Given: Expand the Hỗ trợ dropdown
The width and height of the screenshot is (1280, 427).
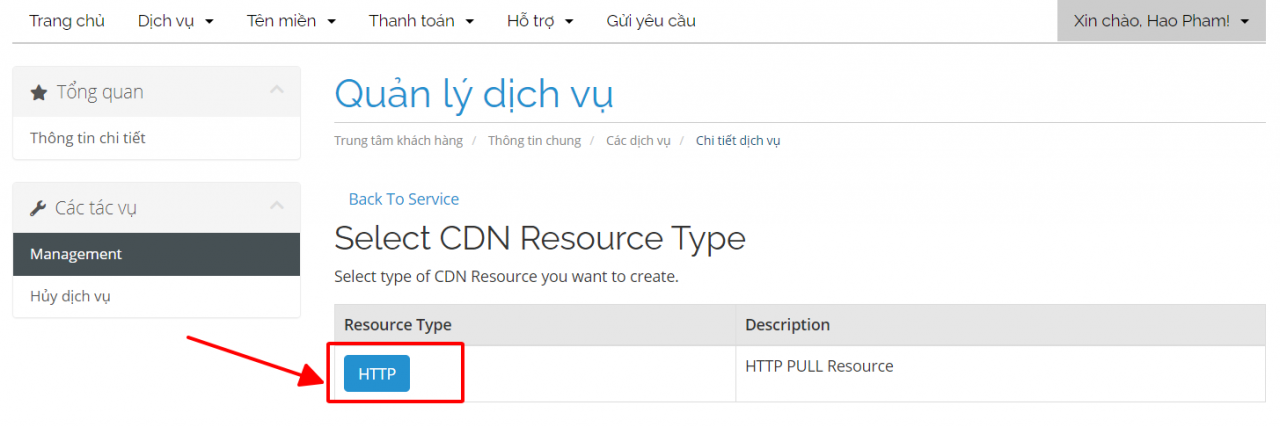Looking at the screenshot, I should 540,21.
